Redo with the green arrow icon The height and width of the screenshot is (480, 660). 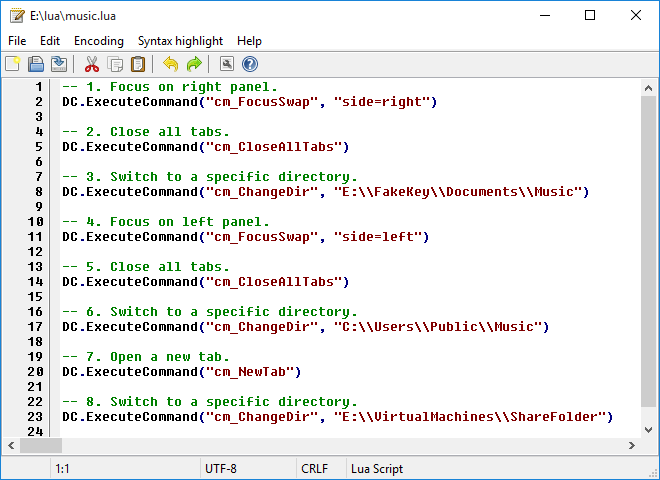193,64
